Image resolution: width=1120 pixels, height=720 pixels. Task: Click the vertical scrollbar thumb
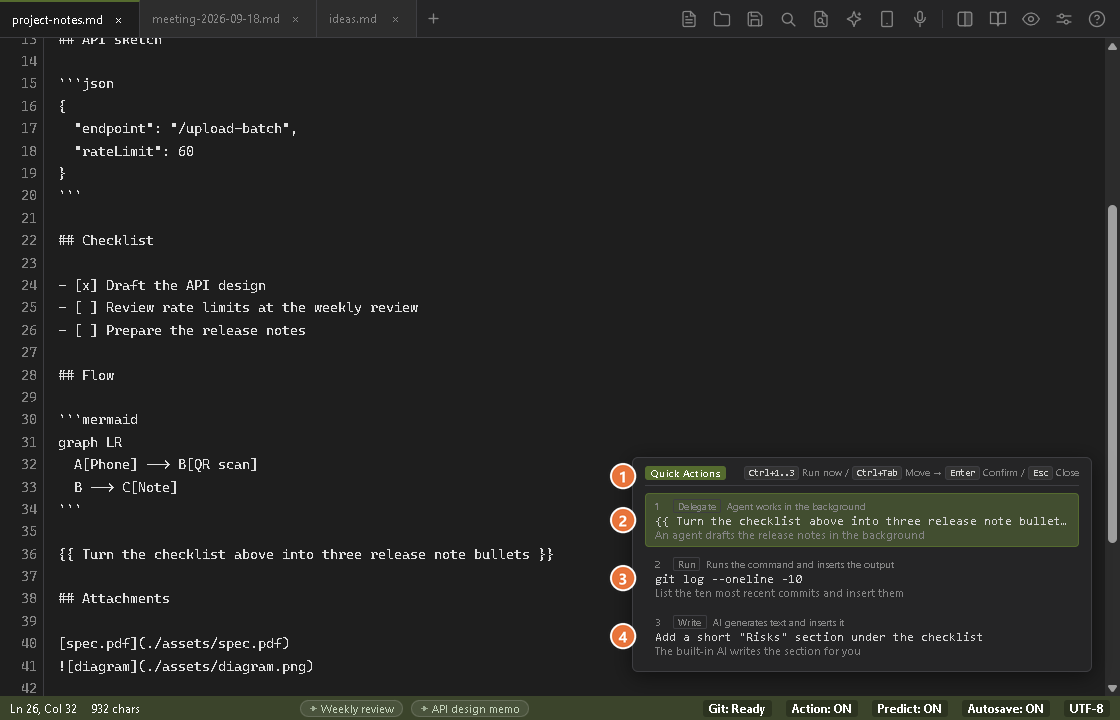pos(1112,373)
